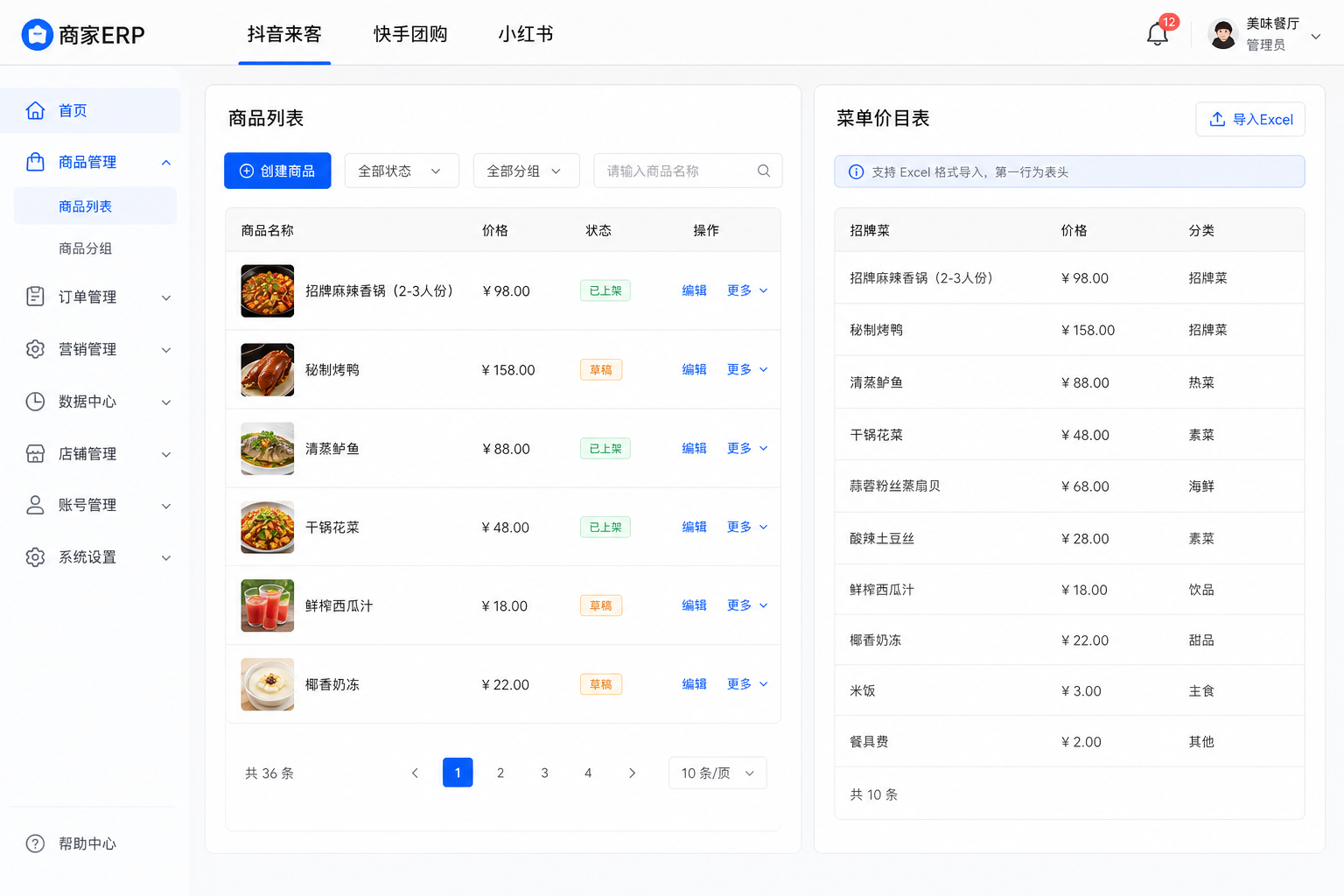Go to page 3
This screenshot has height=896, width=1344.
[x=544, y=773]
